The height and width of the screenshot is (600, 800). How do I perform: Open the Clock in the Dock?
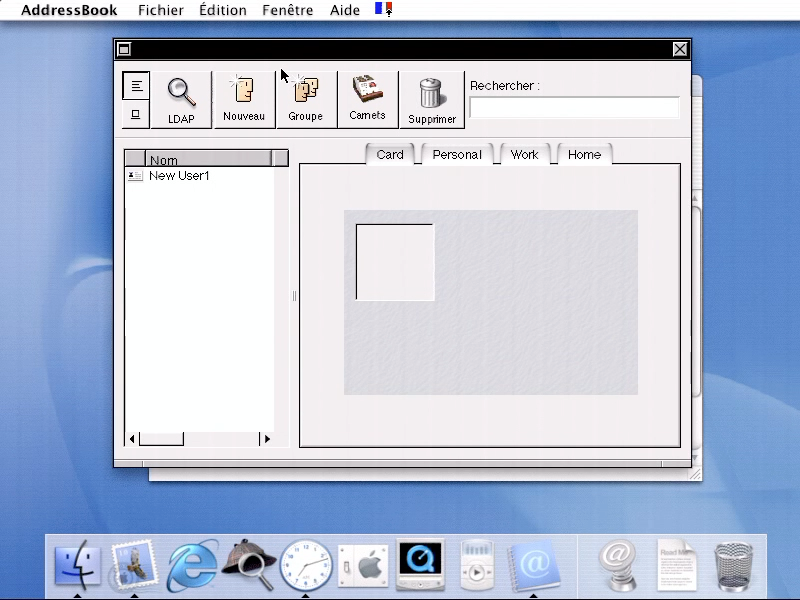[306, 566]
